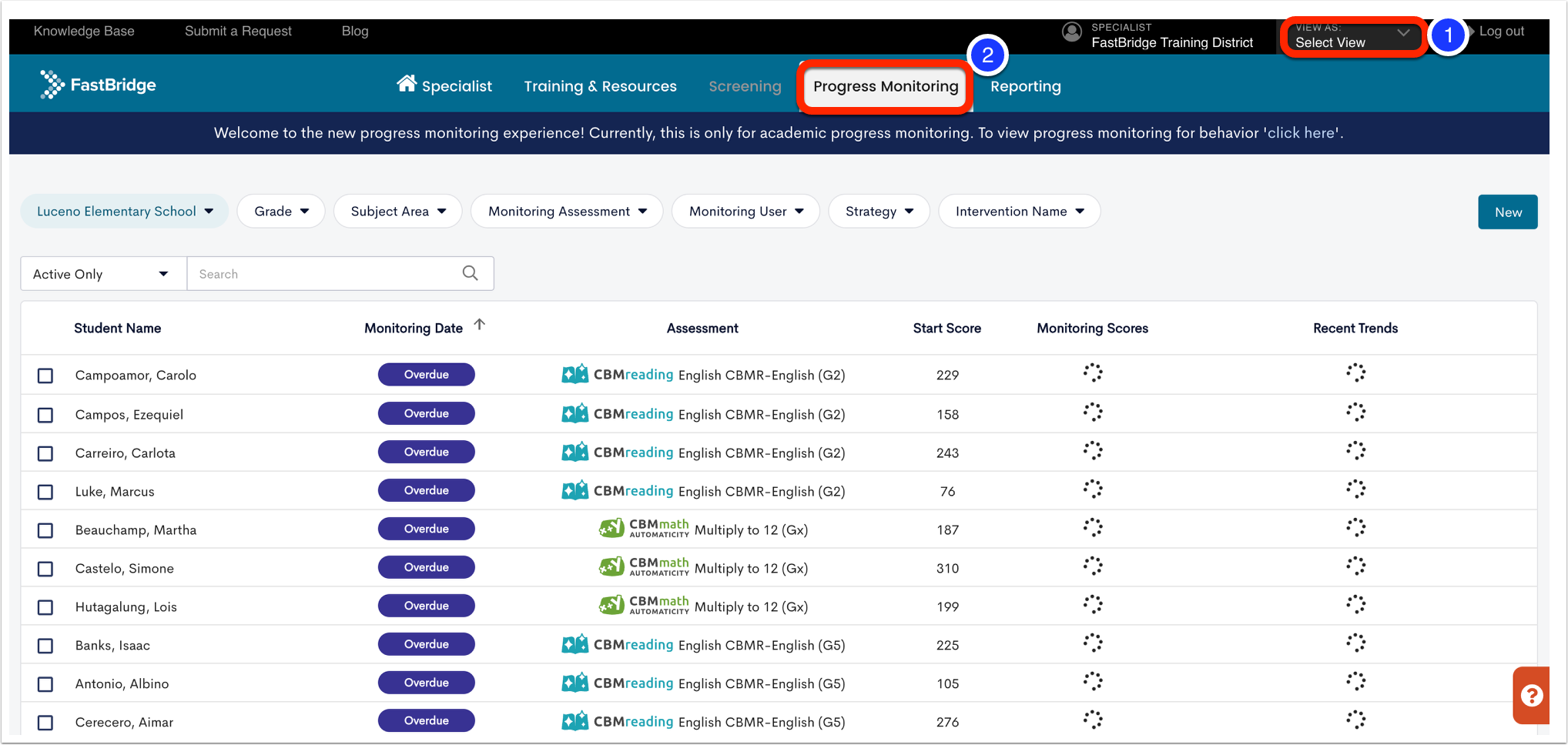Image resolution: width=1568 pixels, height=745 pixels.
Task: Click Log out
Action: coord(1501,31)
